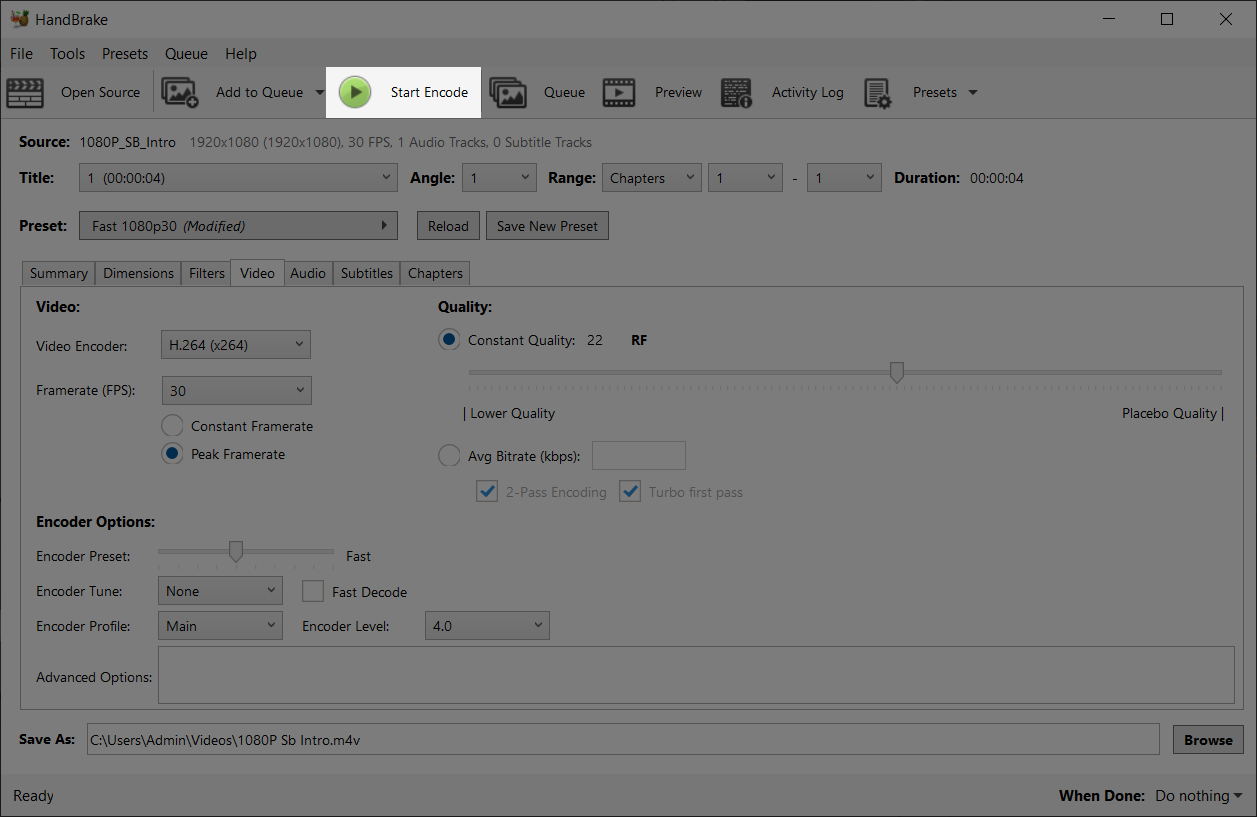Screen dimensions: 1257x817
Task: Open the Encoder Level dropdown
Action: click(x=488, y=626)
